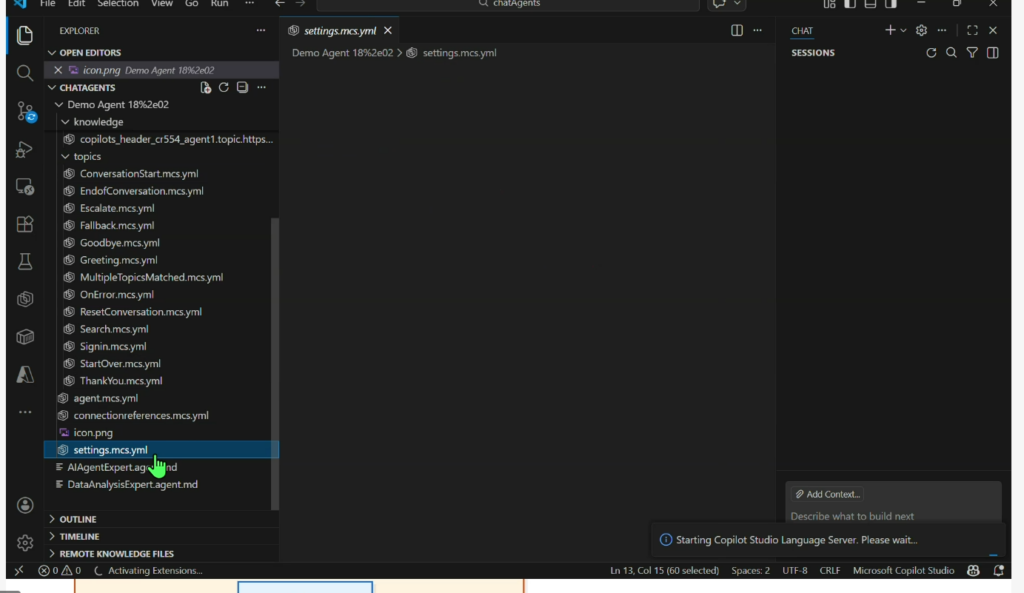The width and height of the screenshot is (1024, 593).
Task: Open CHATAGENTS section more actions
Action: (x=261, y=88)
